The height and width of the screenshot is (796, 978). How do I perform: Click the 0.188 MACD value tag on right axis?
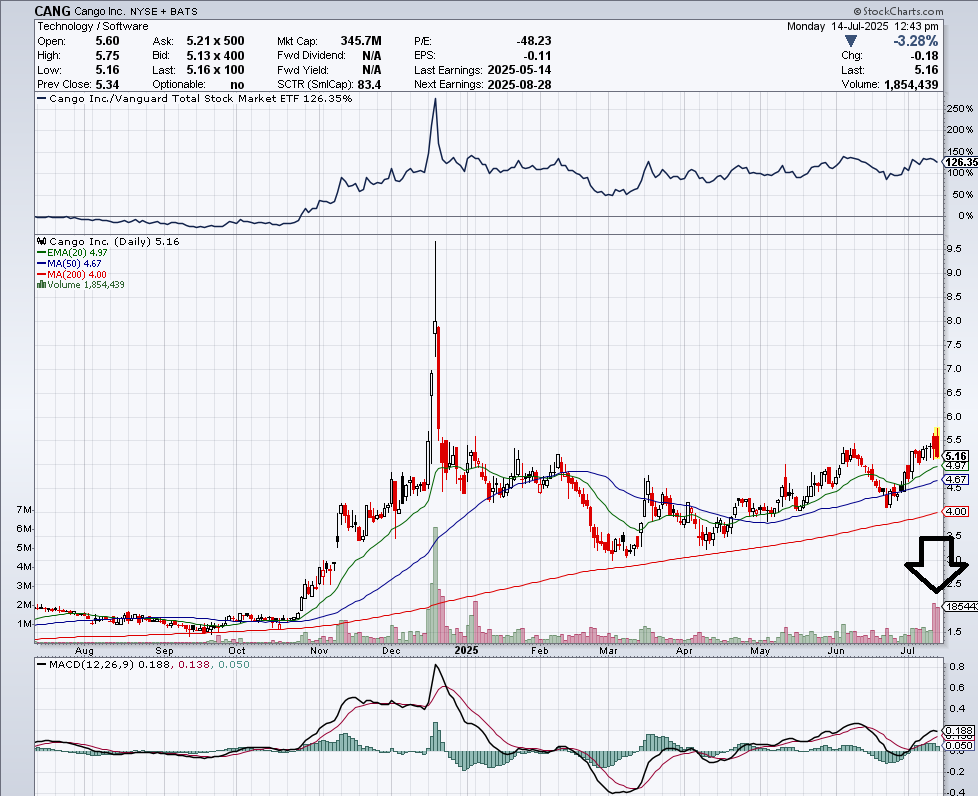[959, 730]
